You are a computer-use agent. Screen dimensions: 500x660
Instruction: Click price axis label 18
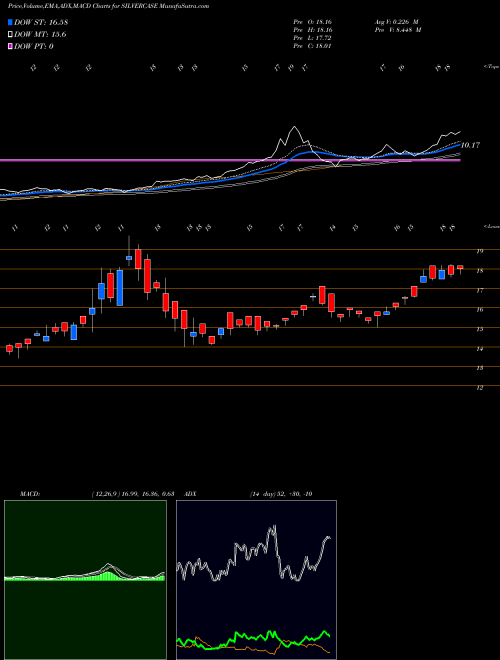[479, 271]
